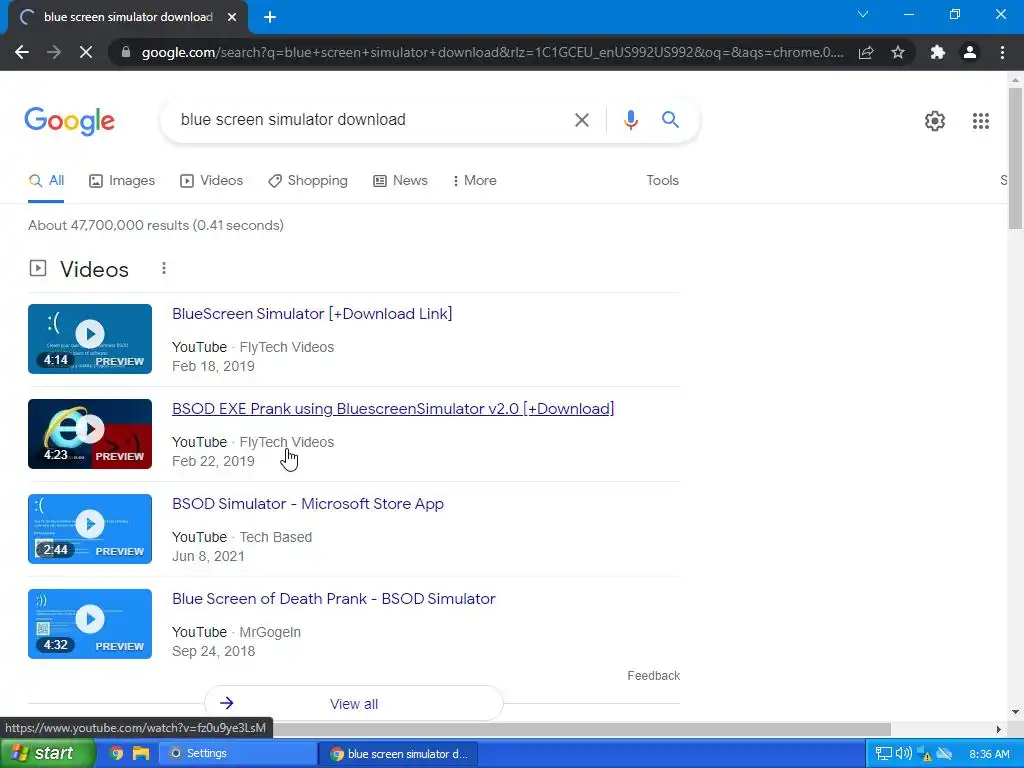Open the Videos section three-dot options
The image size is (1024, 768).
[x=164, y=268]
